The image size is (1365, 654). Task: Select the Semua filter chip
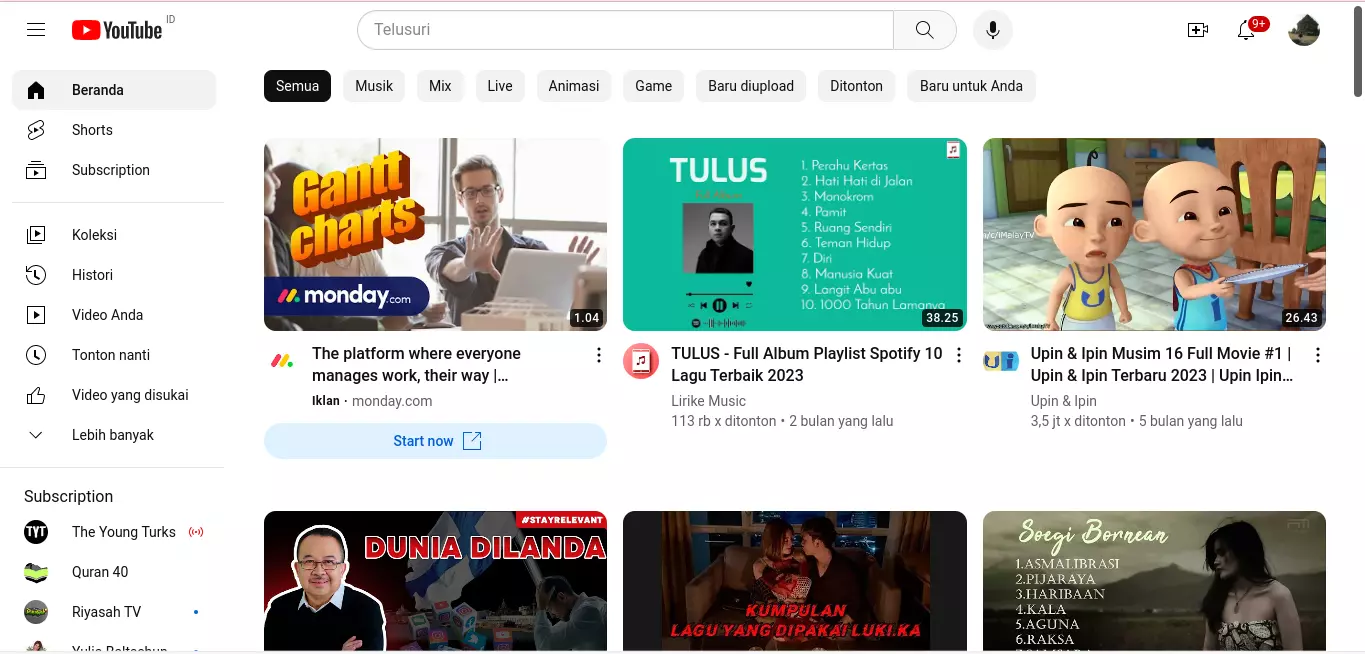(x=297, y=86)
